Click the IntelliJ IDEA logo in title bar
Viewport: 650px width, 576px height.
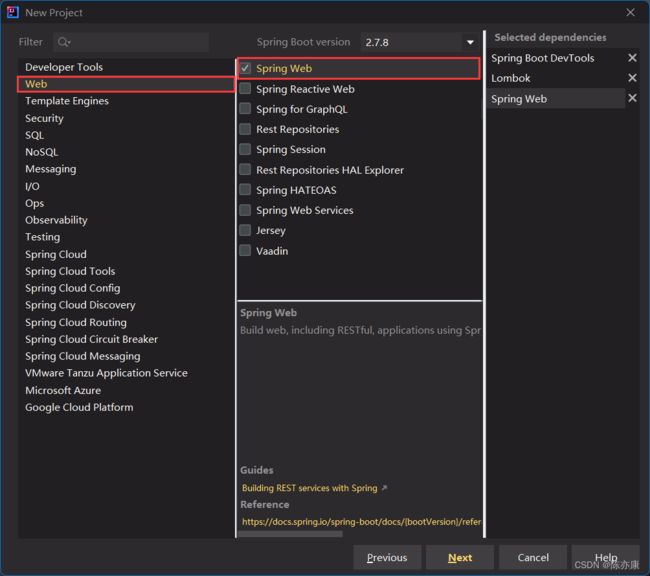12,12
